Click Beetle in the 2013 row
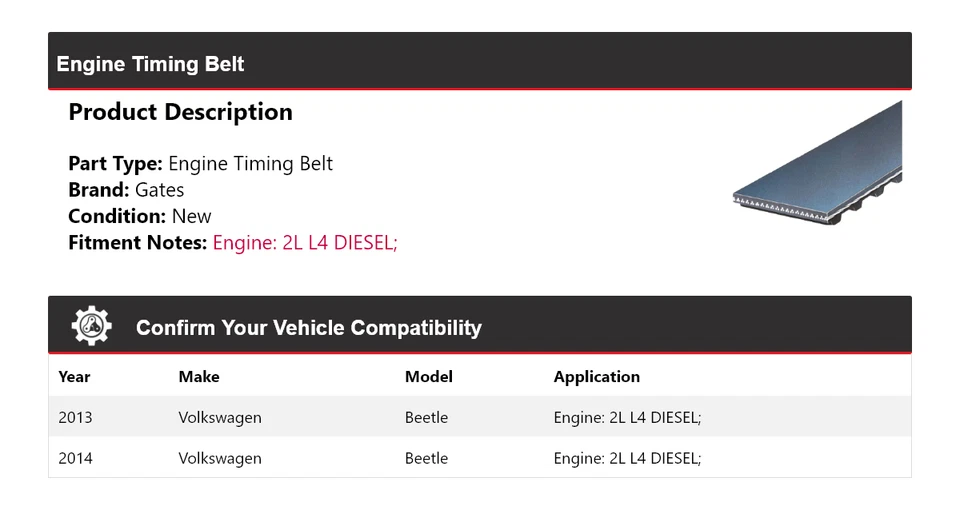 [x=426, y=417]
